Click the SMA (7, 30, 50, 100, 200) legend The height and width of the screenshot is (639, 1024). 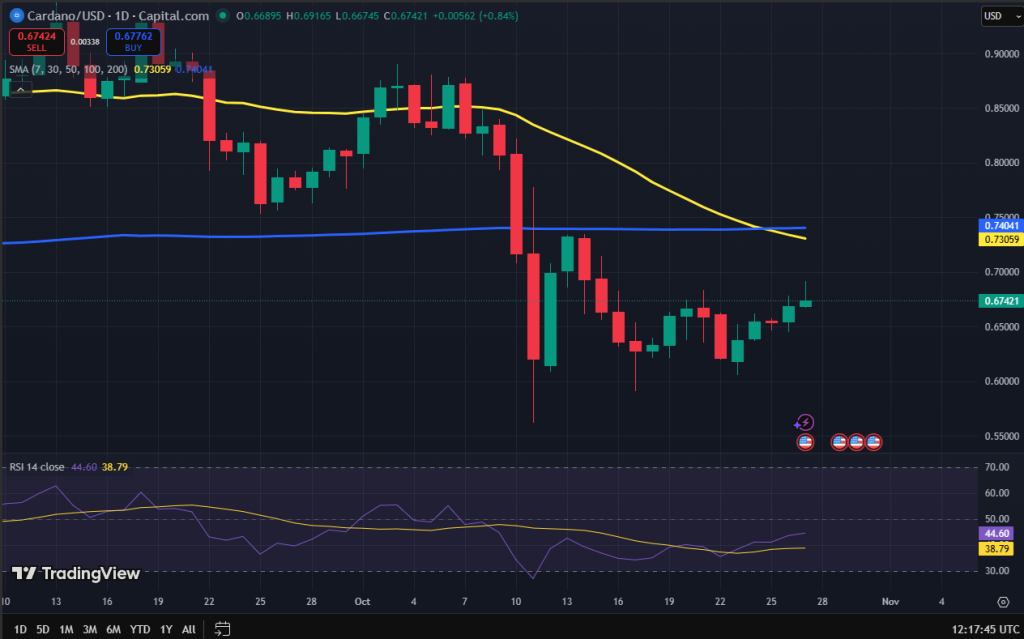(68, 69)
